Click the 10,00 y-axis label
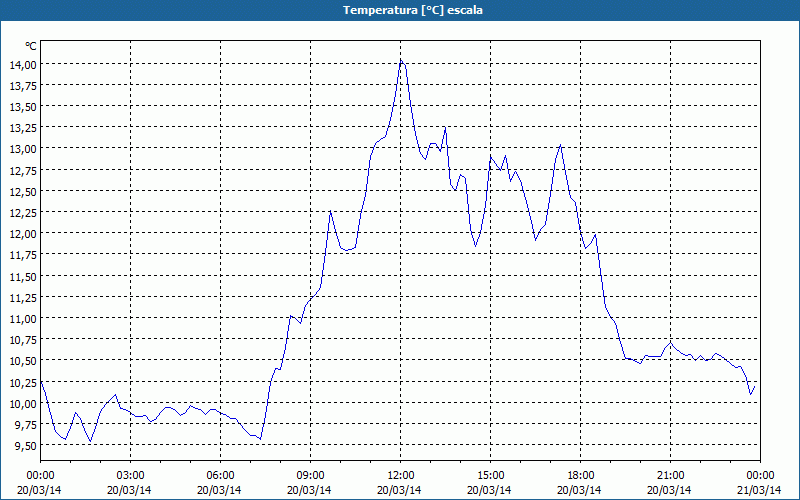The width and height of the screenshot is (800, 500). click(23, 404)
